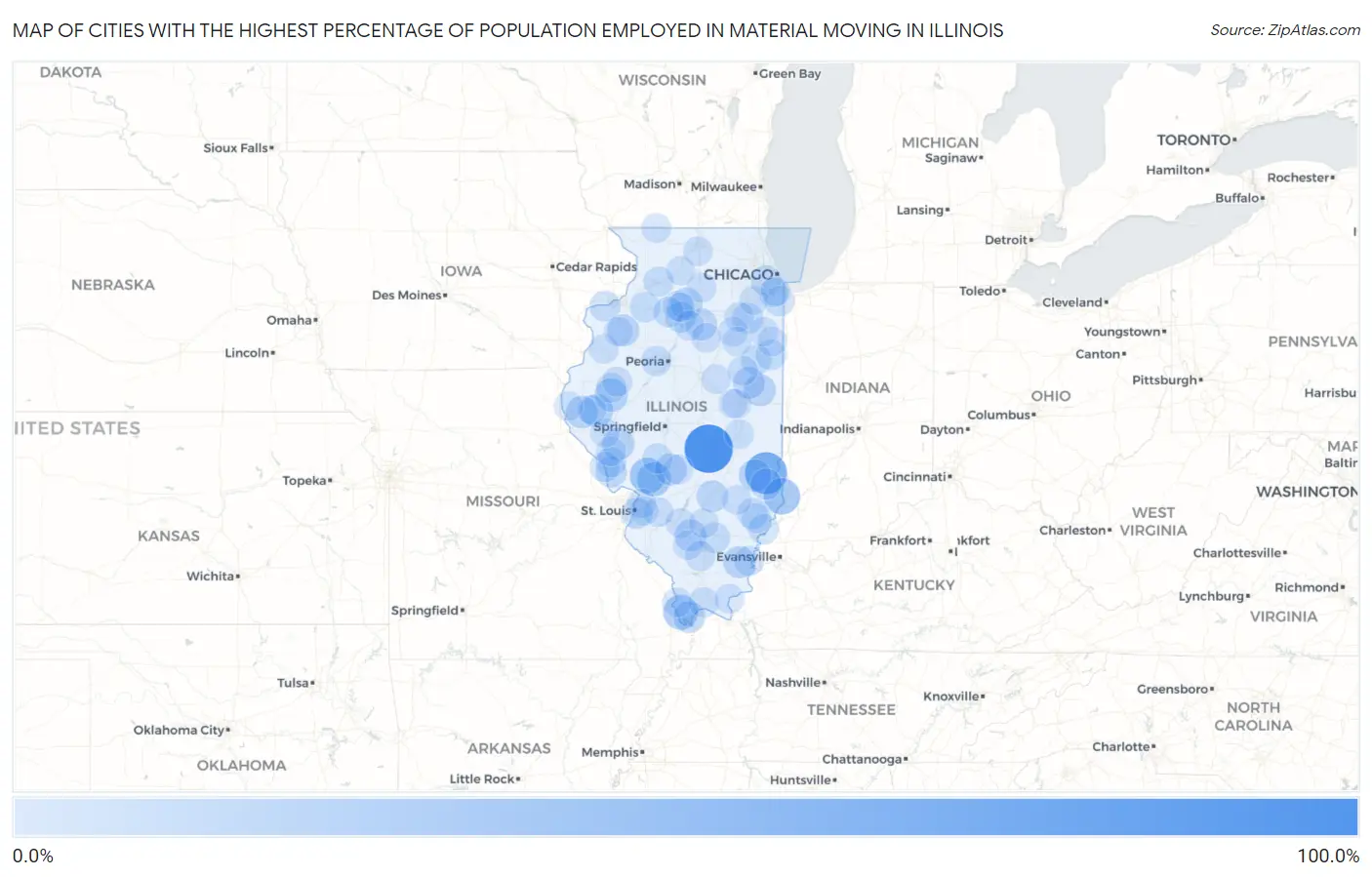Click the Indianapolis city label
Screen dimensions: 1372x877
click(x=818, y=429)
